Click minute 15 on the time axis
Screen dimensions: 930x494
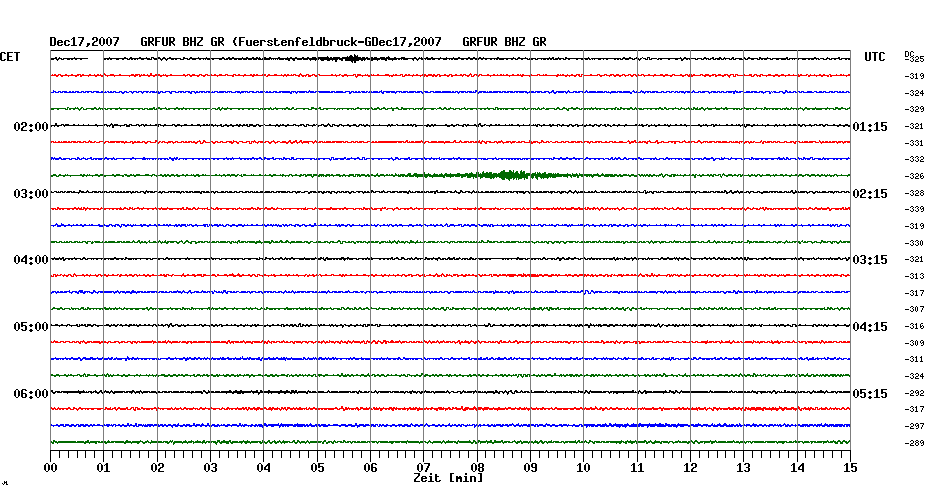tap(850, 468)
